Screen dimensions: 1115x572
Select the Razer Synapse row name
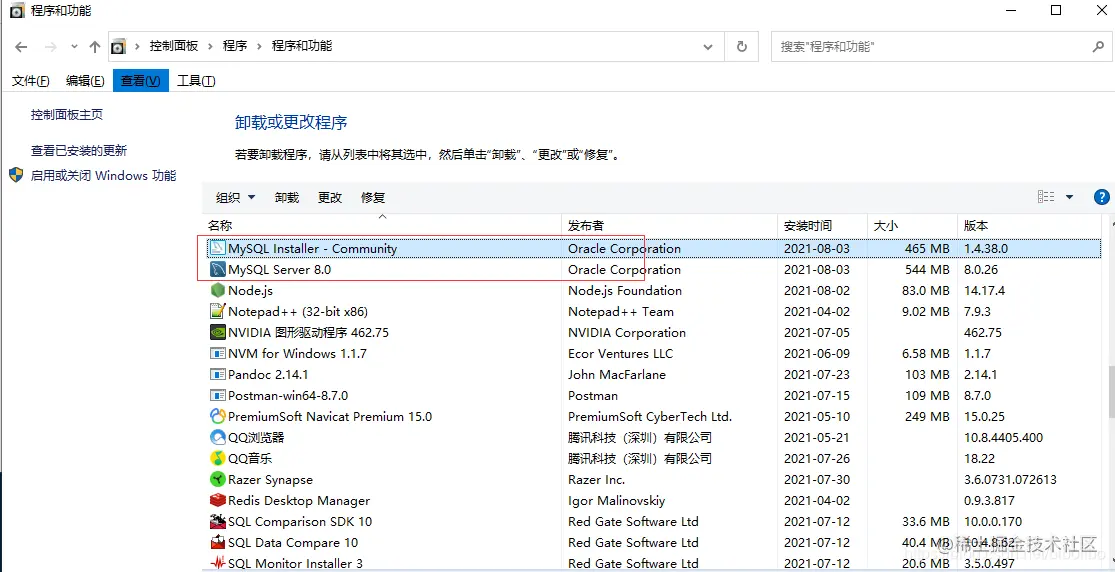pos(270,480)
